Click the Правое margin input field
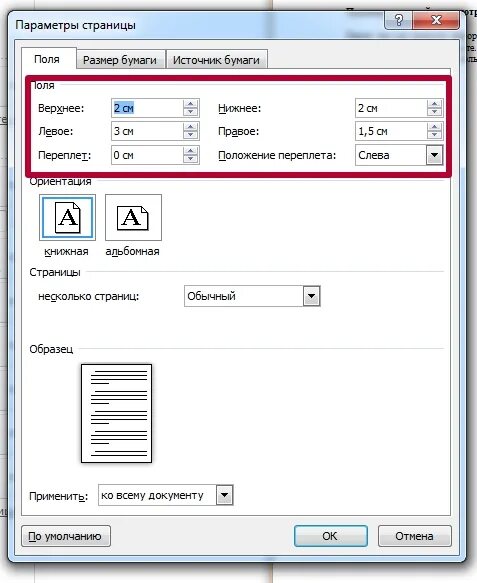Viewport: 477px width, 583px height. (391, 131)
